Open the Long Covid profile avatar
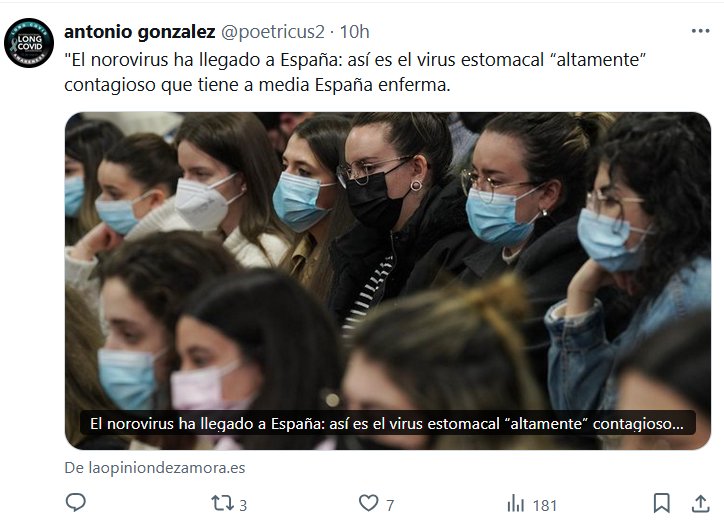The image size is (724, 528). [x=29, y=43]
